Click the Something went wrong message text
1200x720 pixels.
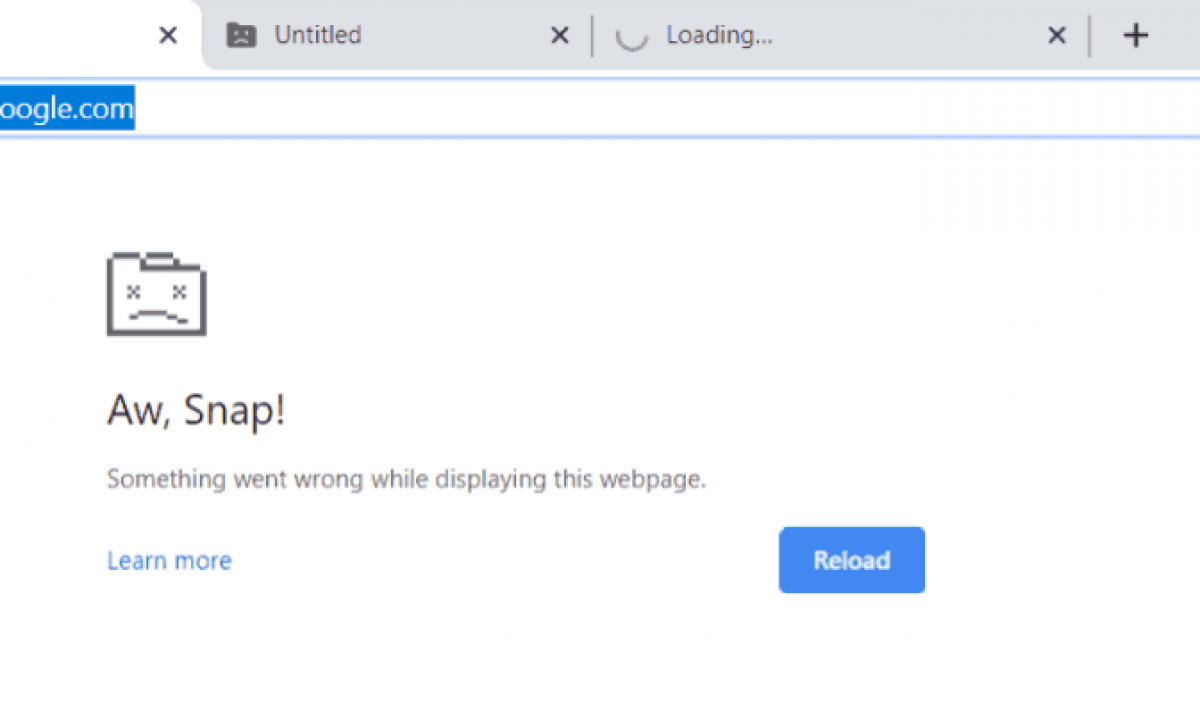pos(407,479)
